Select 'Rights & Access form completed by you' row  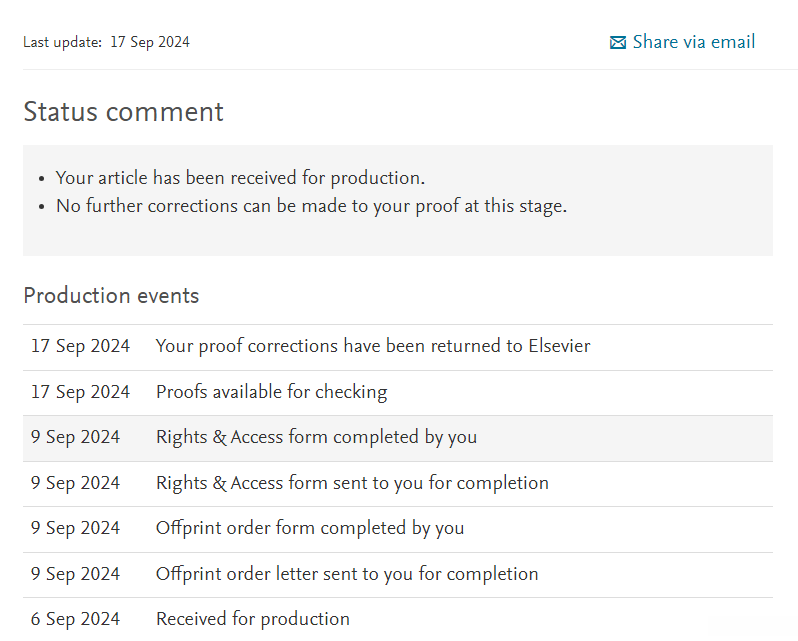click(316, 437)
